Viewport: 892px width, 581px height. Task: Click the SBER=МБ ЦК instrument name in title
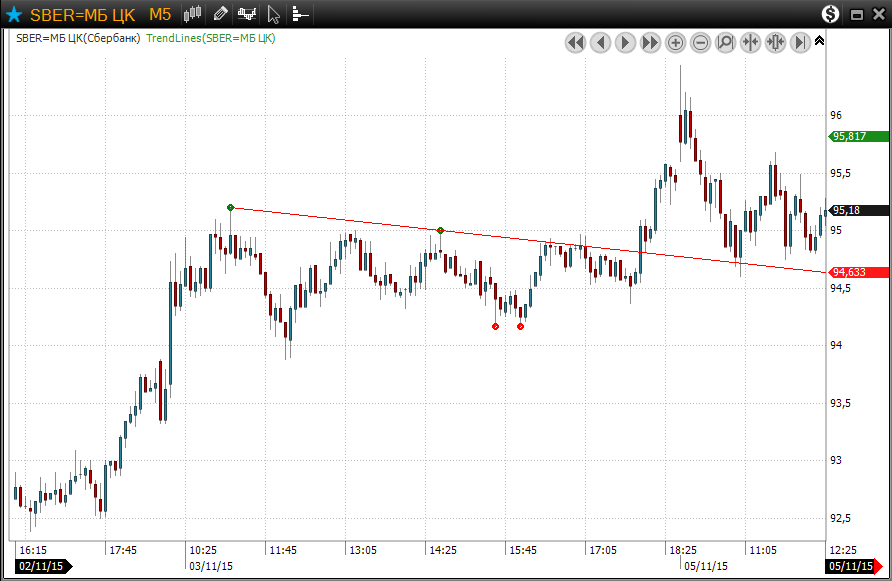coord(82,14)
